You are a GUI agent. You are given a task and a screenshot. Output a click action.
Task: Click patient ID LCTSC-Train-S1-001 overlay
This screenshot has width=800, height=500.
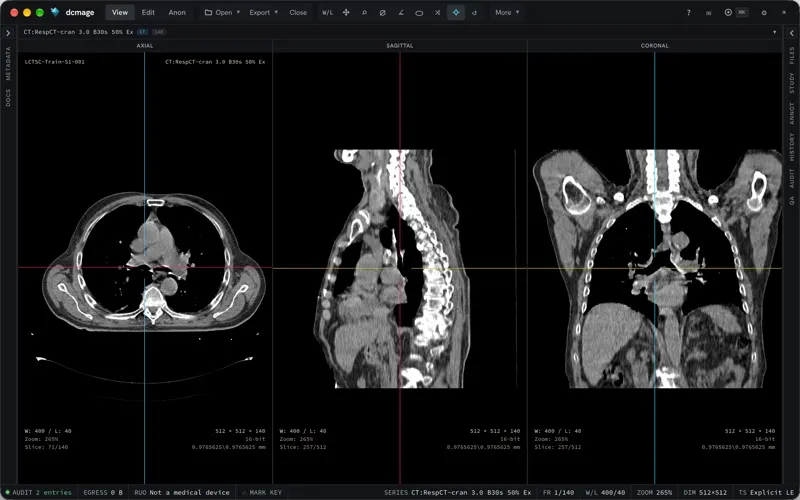pos(55,62)
